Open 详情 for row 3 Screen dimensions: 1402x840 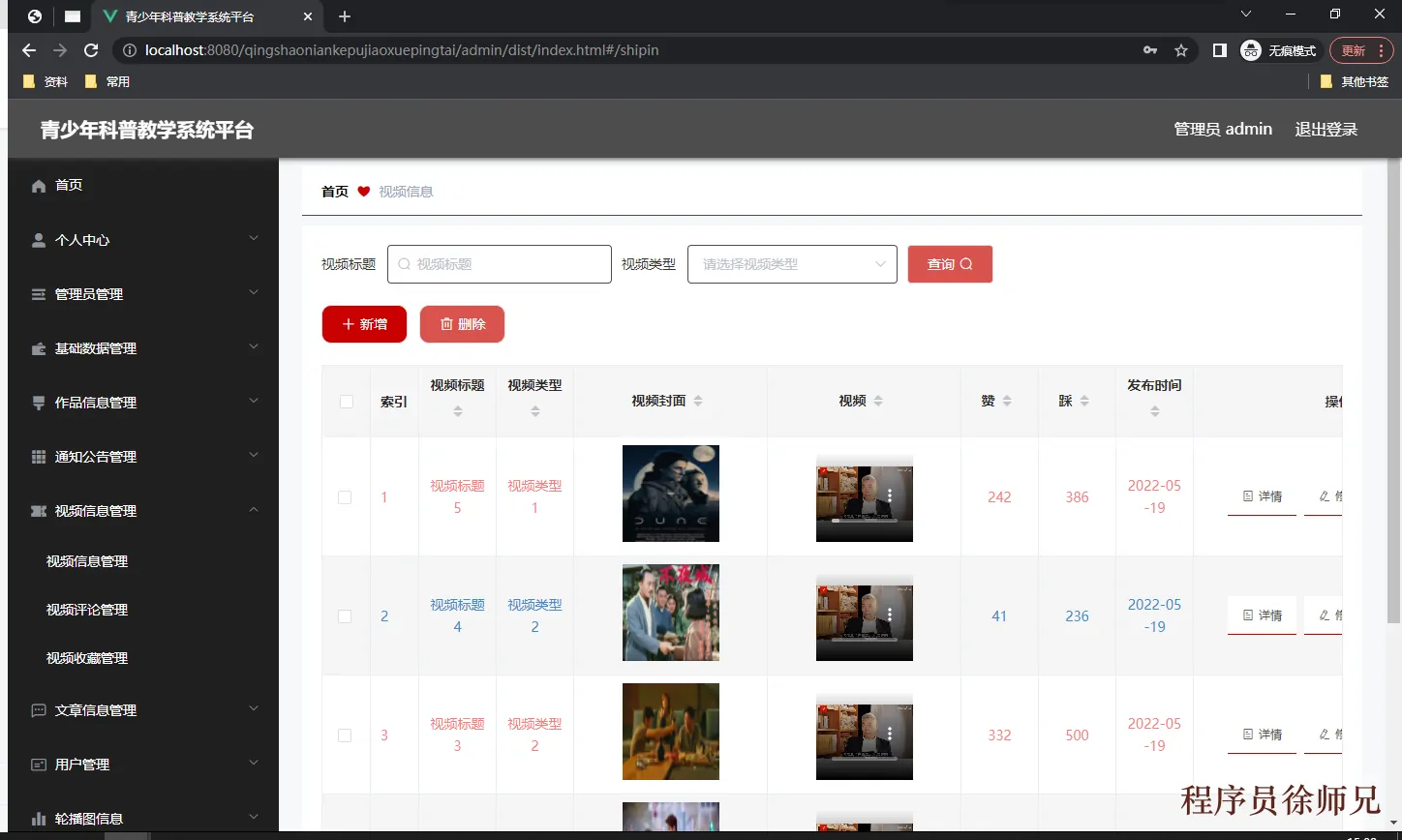coord(1262,735)
